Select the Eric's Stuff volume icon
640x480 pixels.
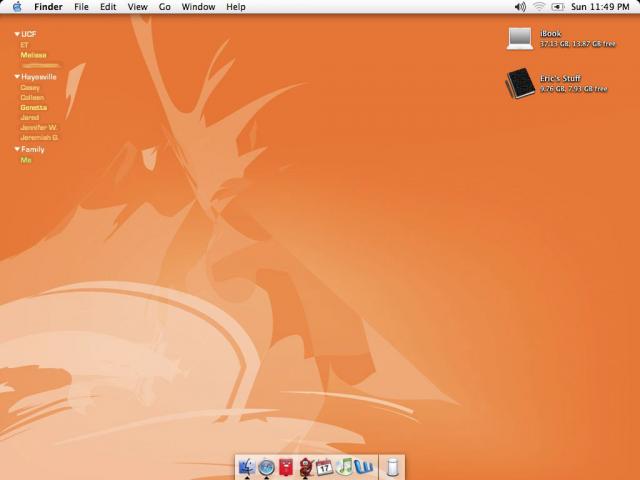(x=520, y=83)
